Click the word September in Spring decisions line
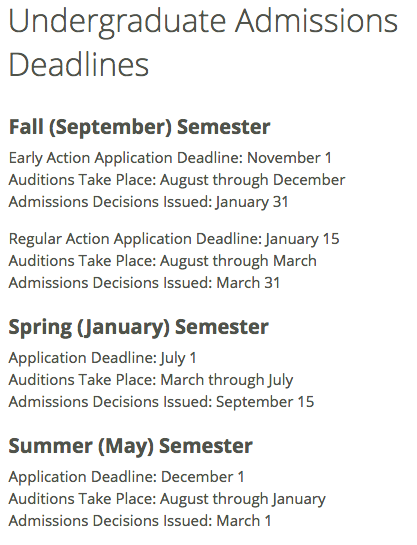The height and width of the screenshot is (545, 417). (255, 403)
